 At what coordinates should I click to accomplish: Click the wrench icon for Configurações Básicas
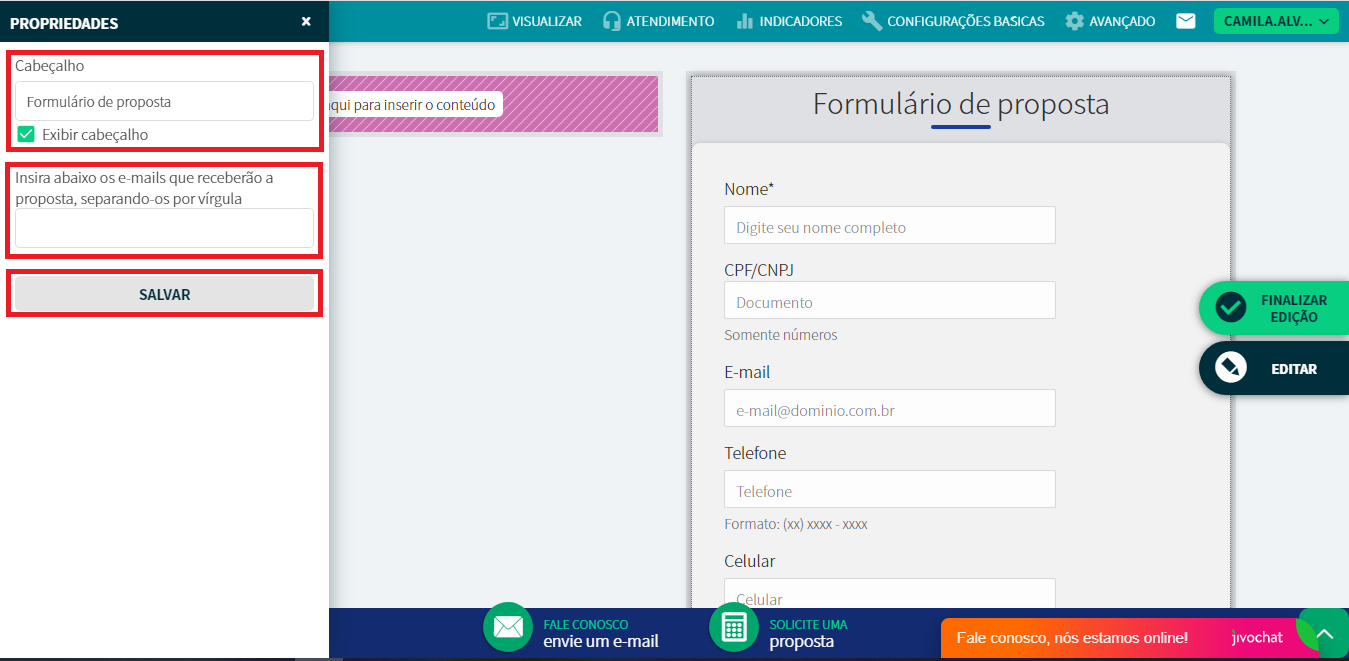[x=871, y=21]
